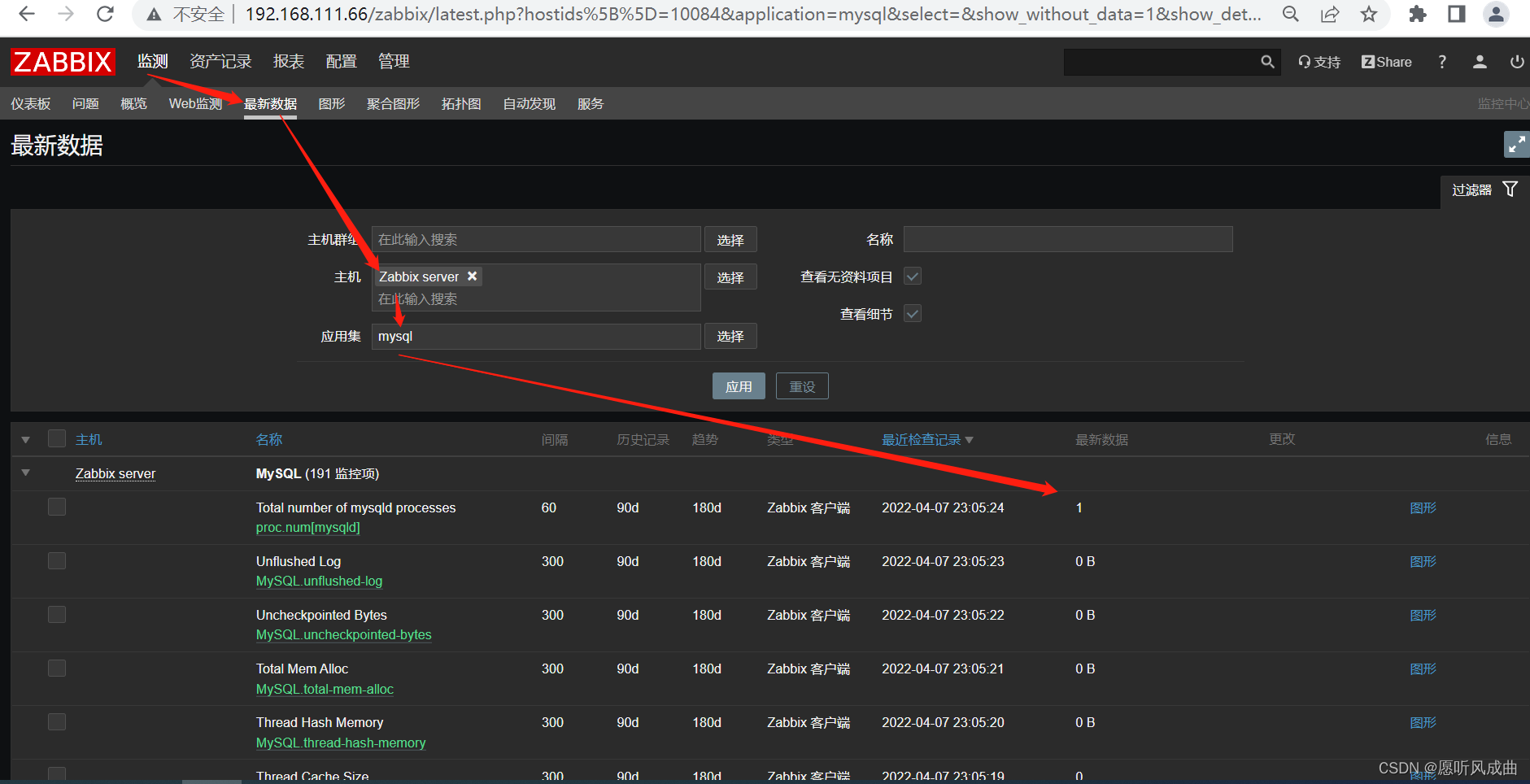Go to the 仪表板 dashboard tab

[x=31, y=103]
